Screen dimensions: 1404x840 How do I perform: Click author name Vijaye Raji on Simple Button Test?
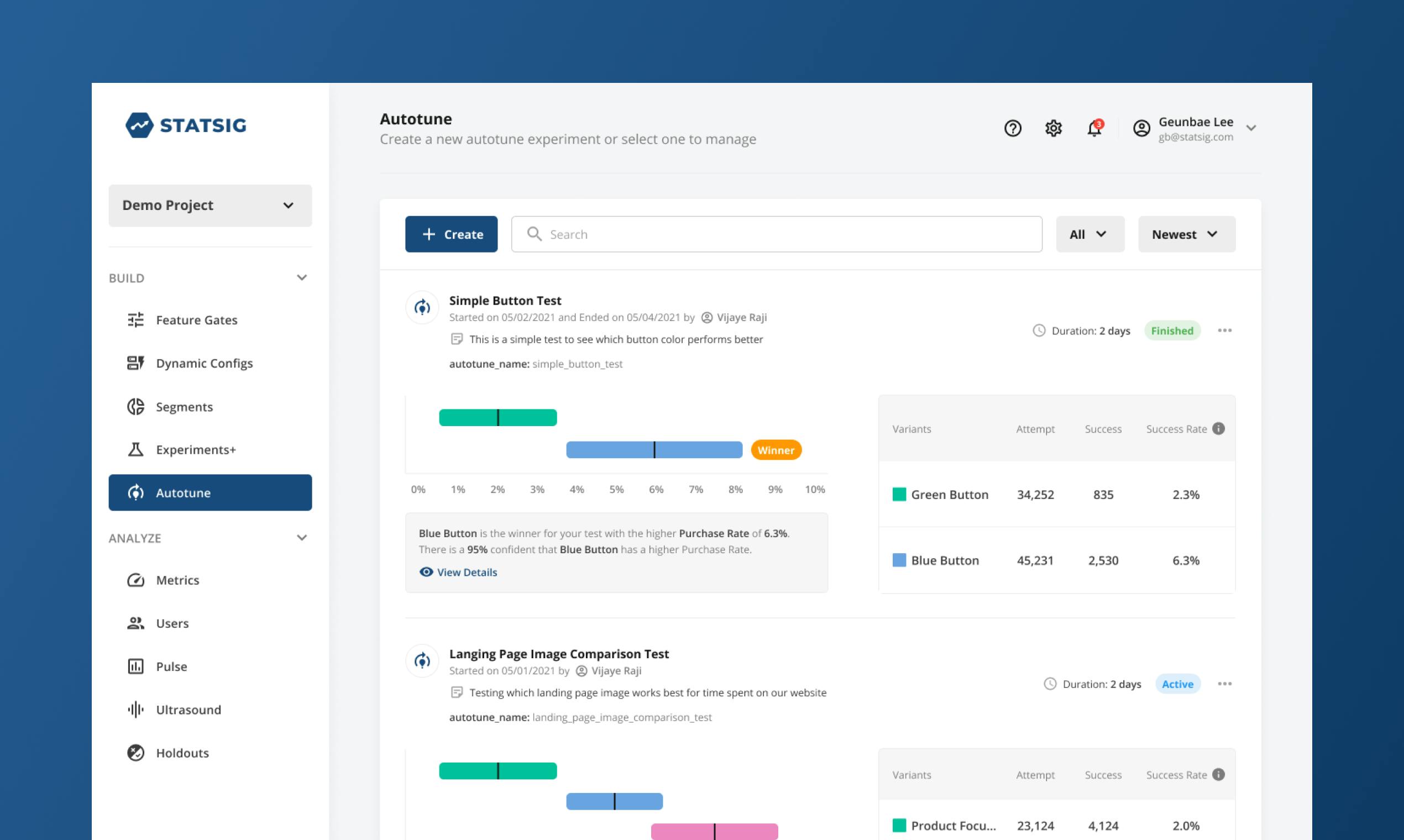pos(742,318)
